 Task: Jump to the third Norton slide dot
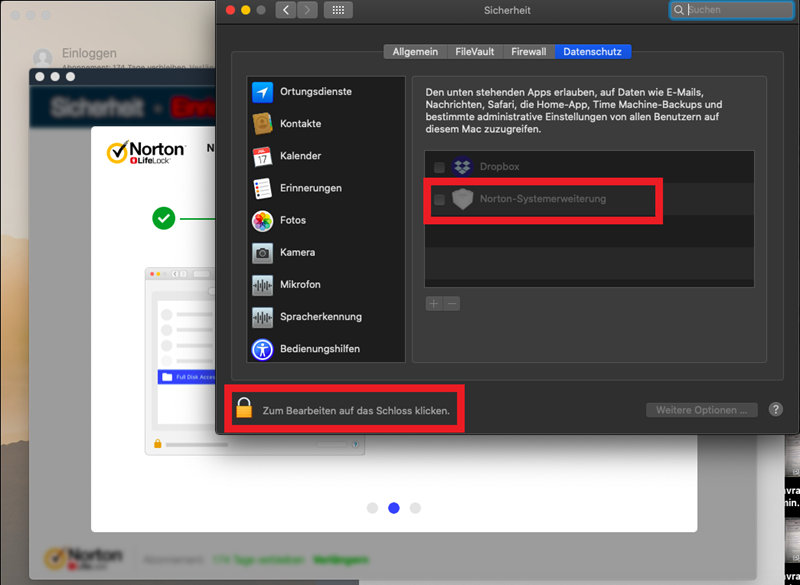[x=415, y=508]
